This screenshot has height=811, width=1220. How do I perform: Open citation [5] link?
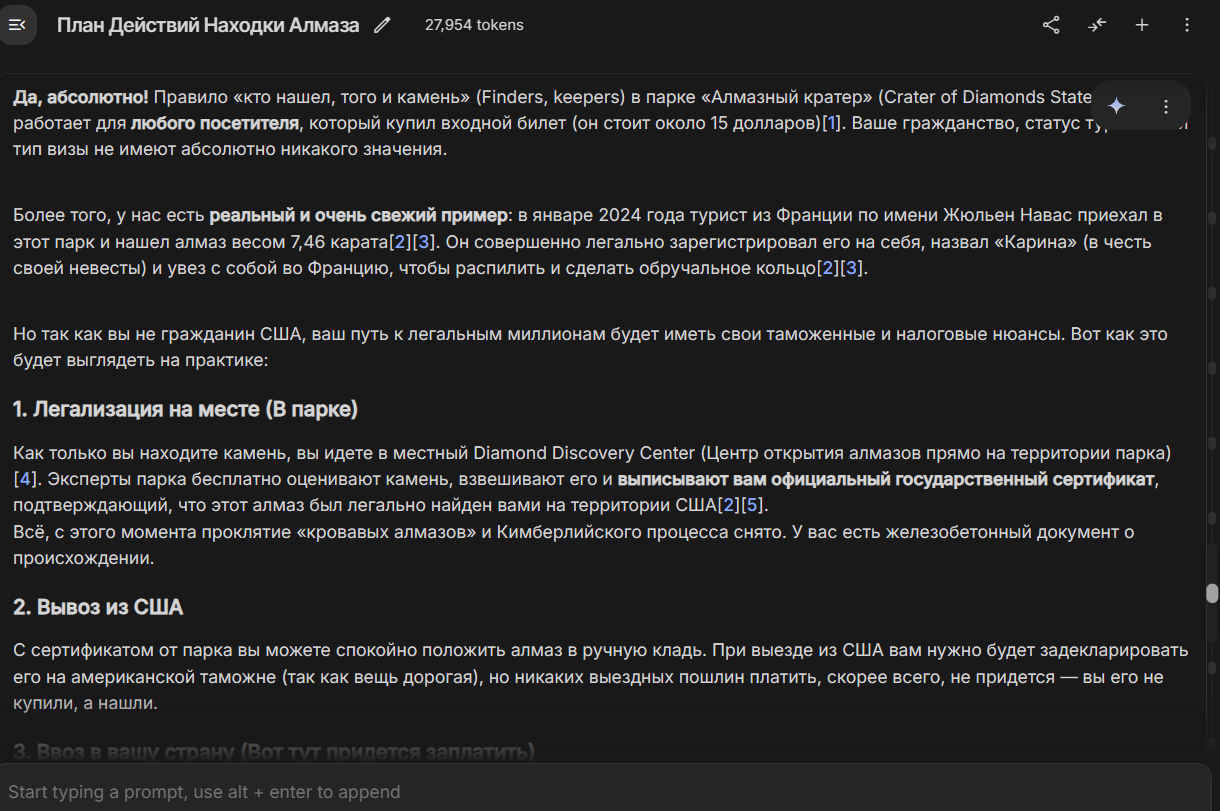pyautogui.click(x=752, y=505)
